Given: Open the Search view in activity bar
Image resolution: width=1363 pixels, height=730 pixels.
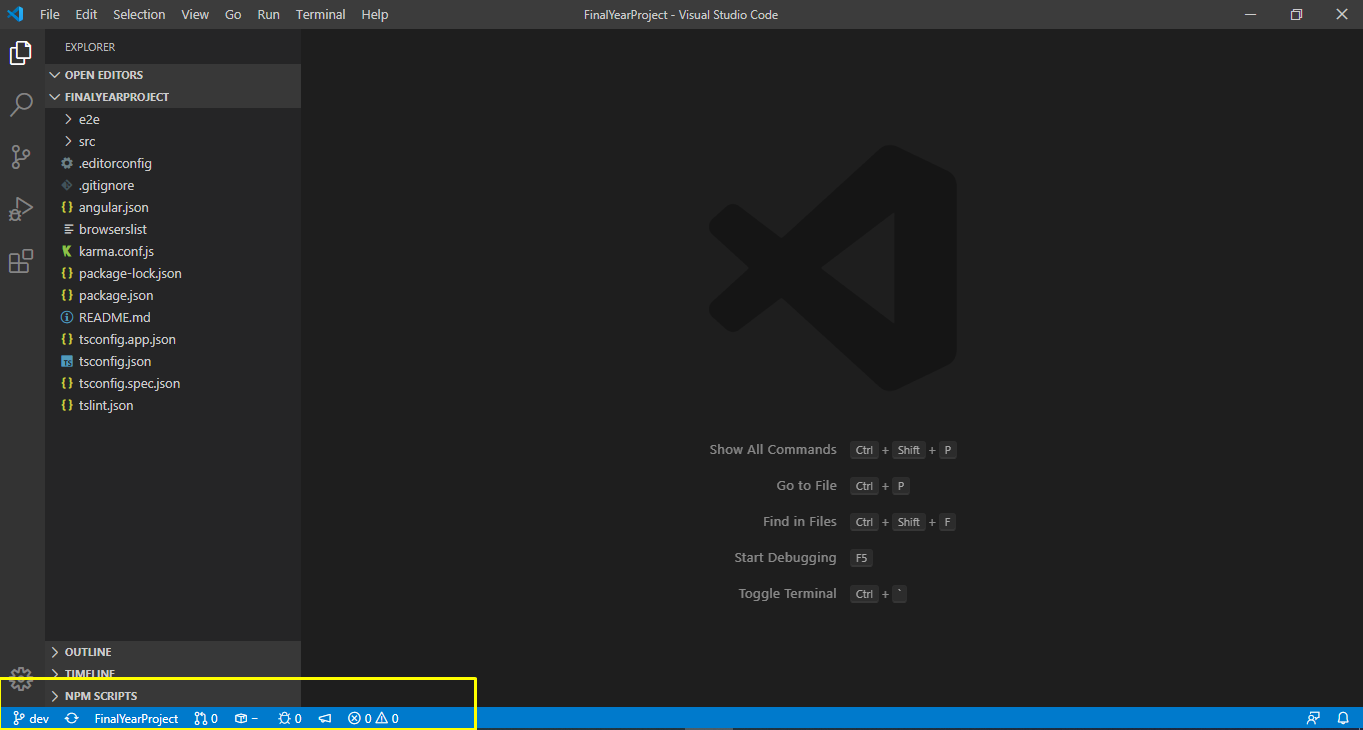Looking at the screenshot, I should [21, 105].
